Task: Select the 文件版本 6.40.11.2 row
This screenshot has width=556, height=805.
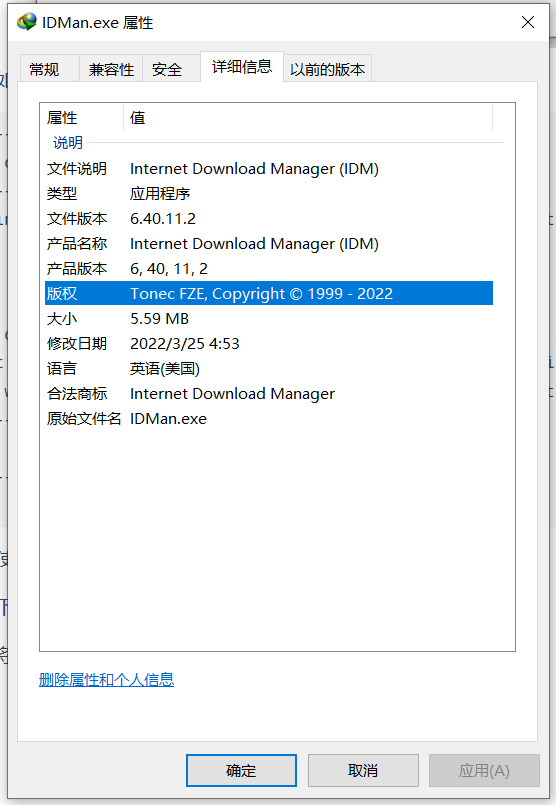Action: click(x=269, y=219)
